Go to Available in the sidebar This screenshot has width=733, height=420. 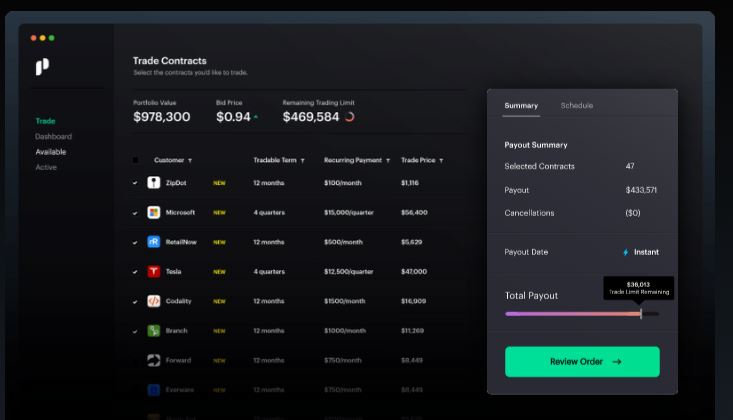point(50,152)
